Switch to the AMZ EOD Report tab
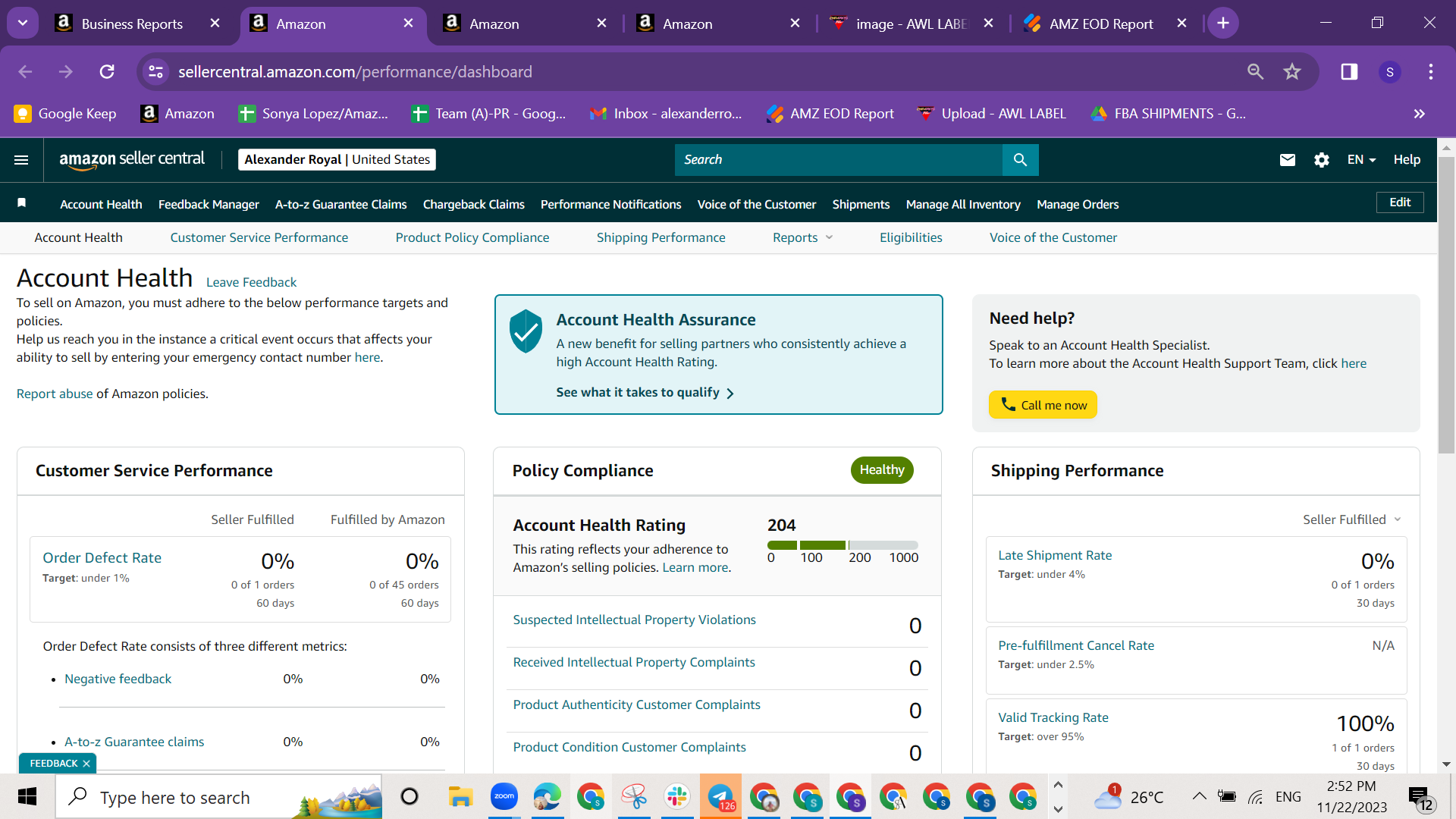 [x=1101, y=24]
